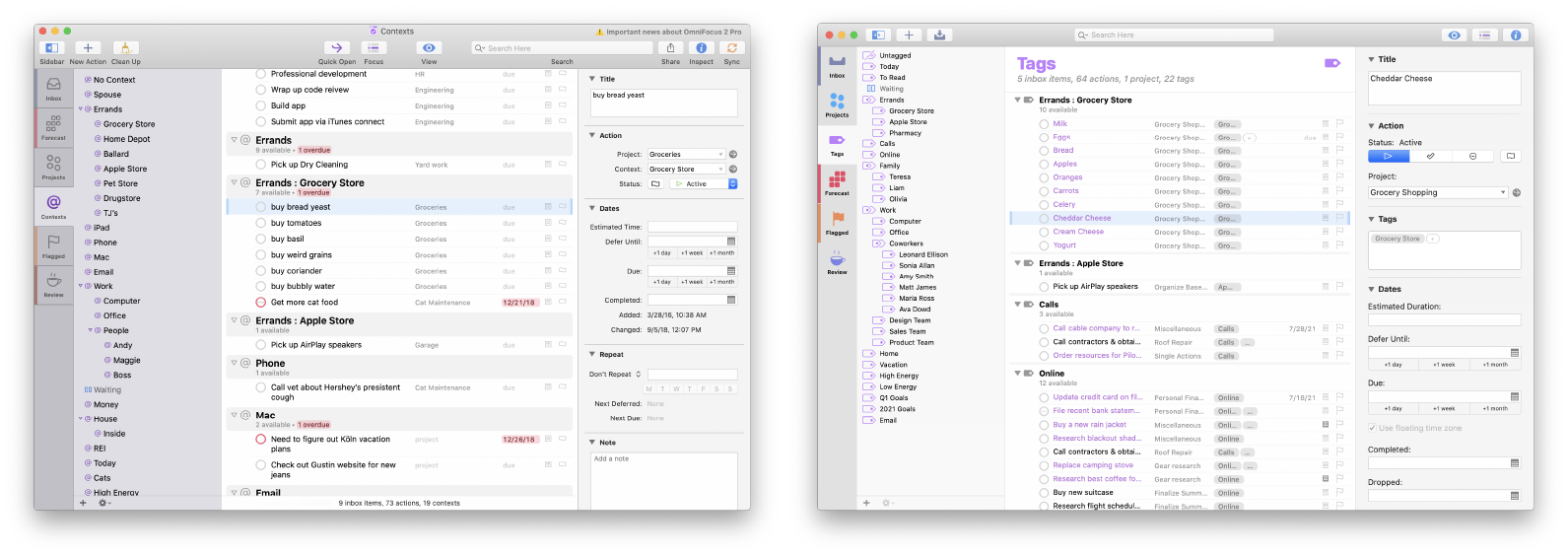
Task: Click the Focus toolbar icon
Action: tap(374, 47)
